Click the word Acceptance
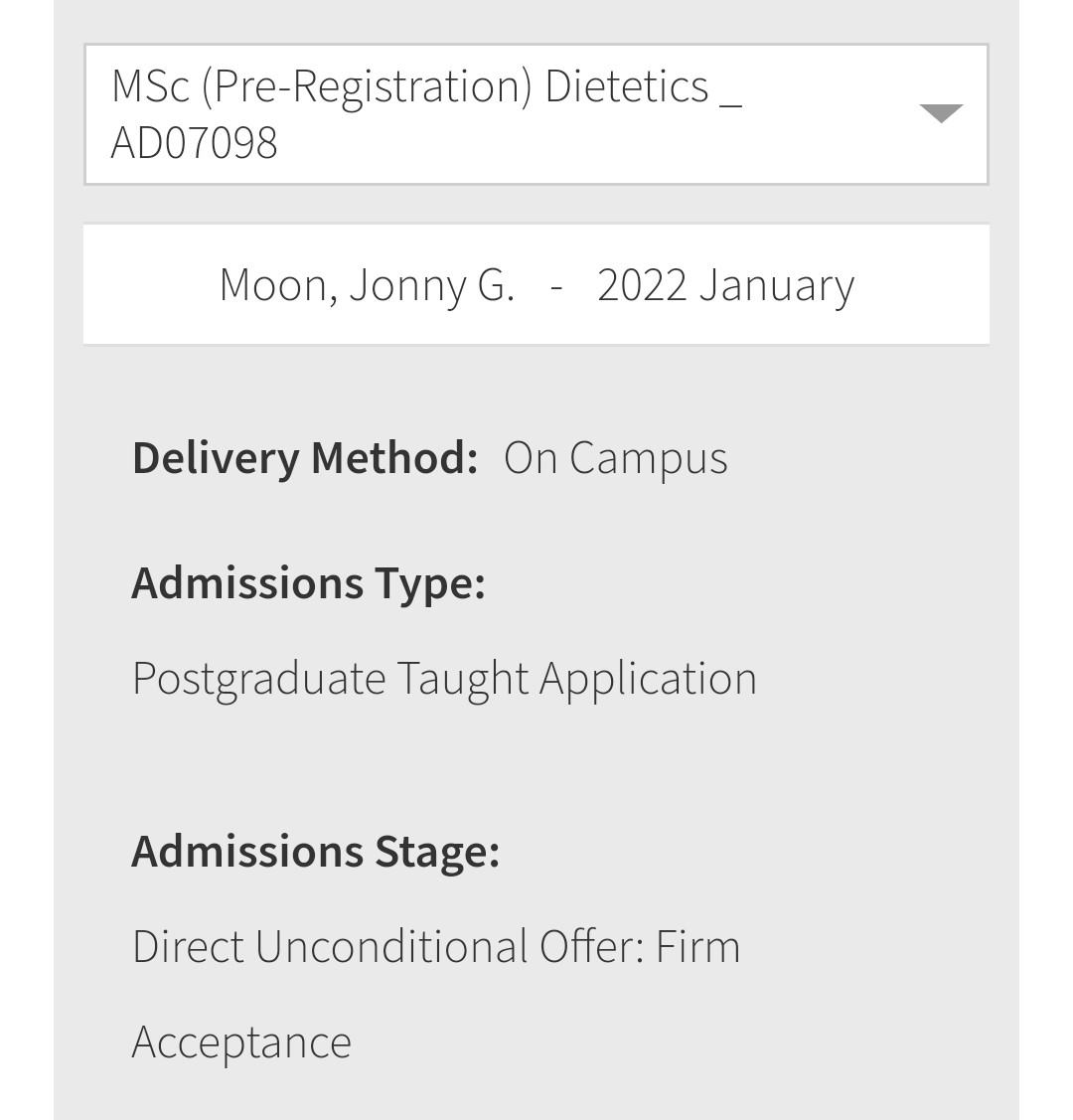 click(x=241, y=1042)
